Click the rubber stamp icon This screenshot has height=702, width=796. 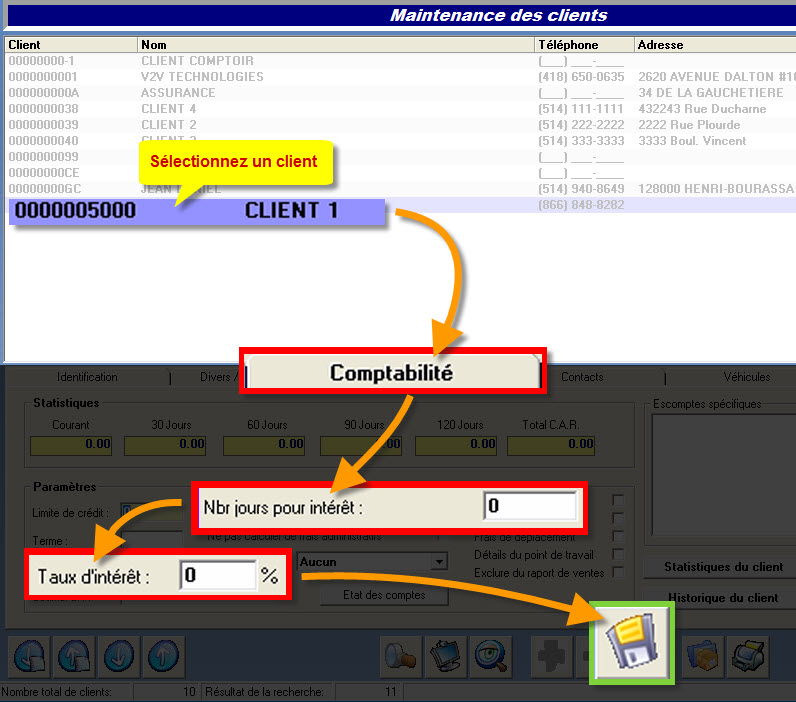[401, 657]
